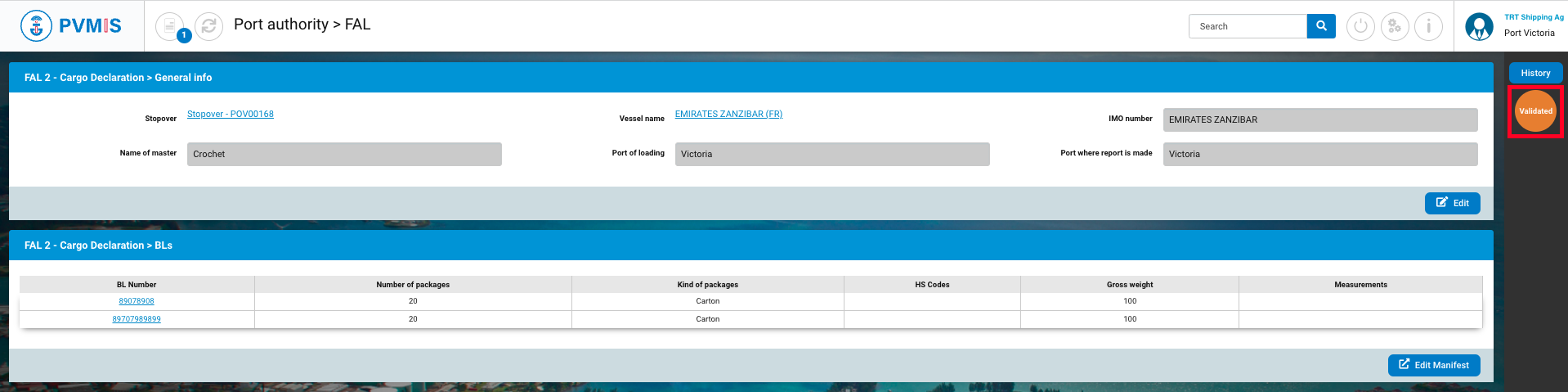Open the EMIRATES ZANZIBAR (FR) vessel link

point(728,114)
